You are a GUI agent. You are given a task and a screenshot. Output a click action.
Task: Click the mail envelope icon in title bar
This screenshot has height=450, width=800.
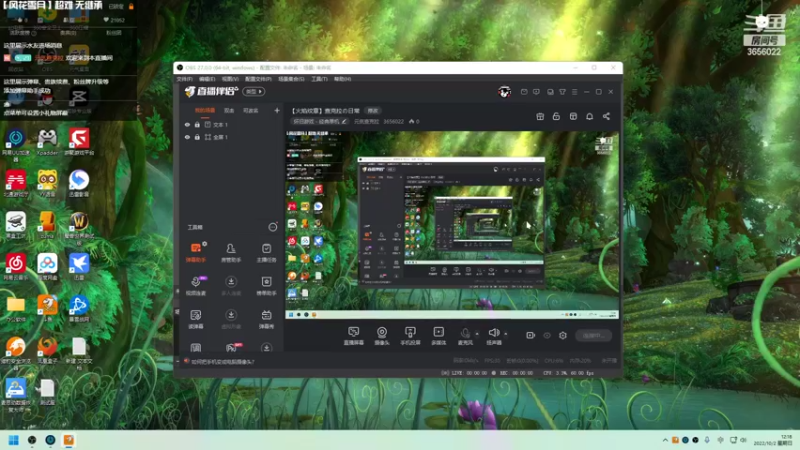(524, 92)
